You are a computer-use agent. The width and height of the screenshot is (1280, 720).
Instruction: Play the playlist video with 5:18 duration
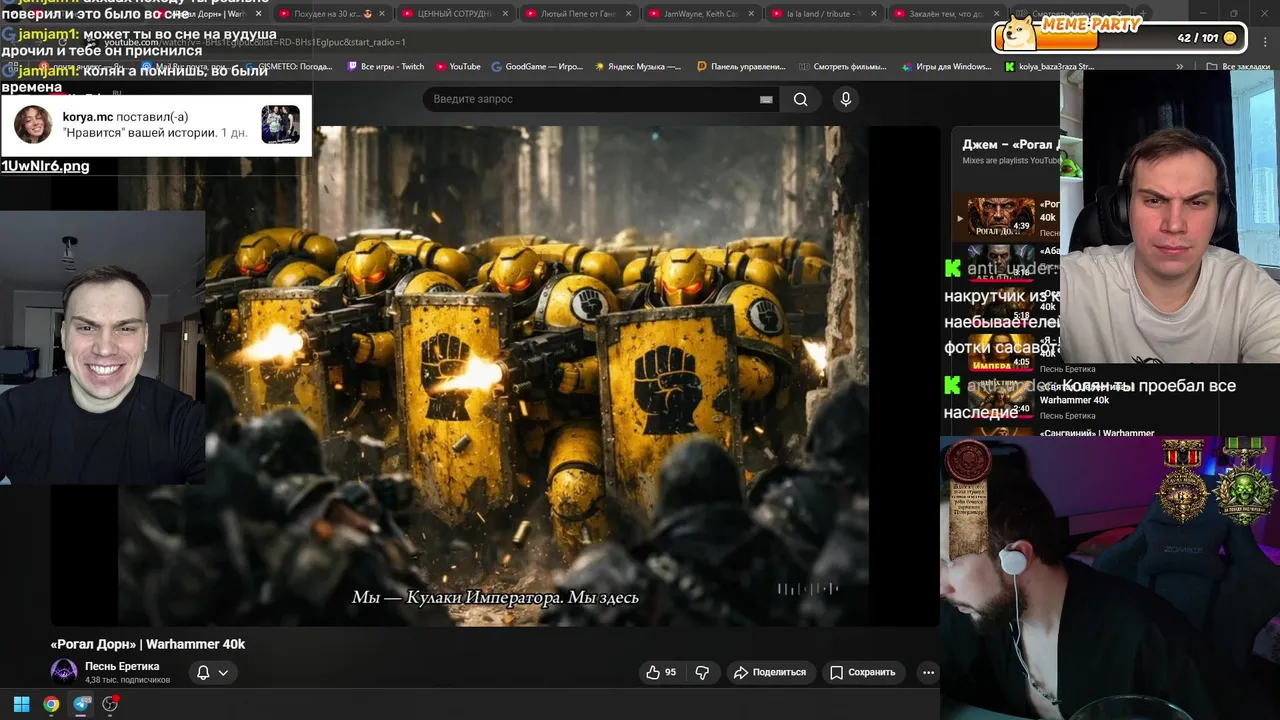[1000, 310]
